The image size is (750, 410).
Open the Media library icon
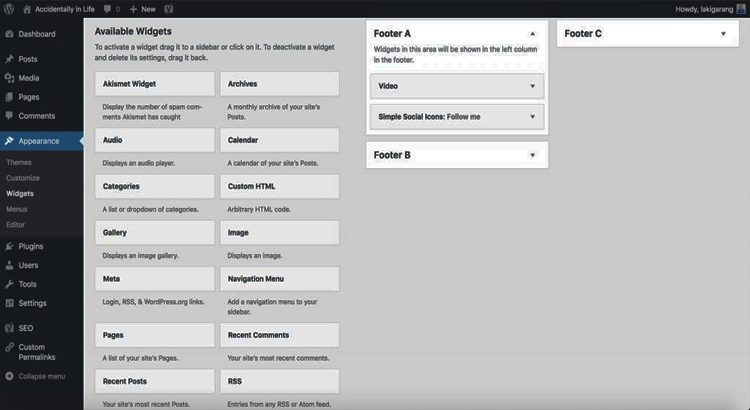(x=9, y=78)
